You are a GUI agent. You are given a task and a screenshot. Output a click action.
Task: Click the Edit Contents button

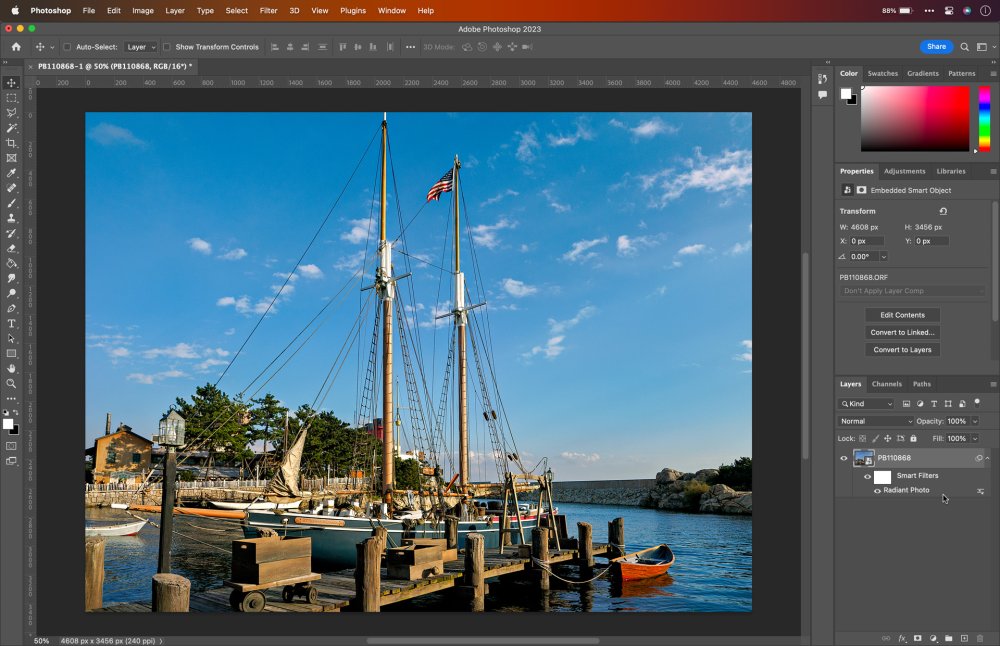pos(902,315)
